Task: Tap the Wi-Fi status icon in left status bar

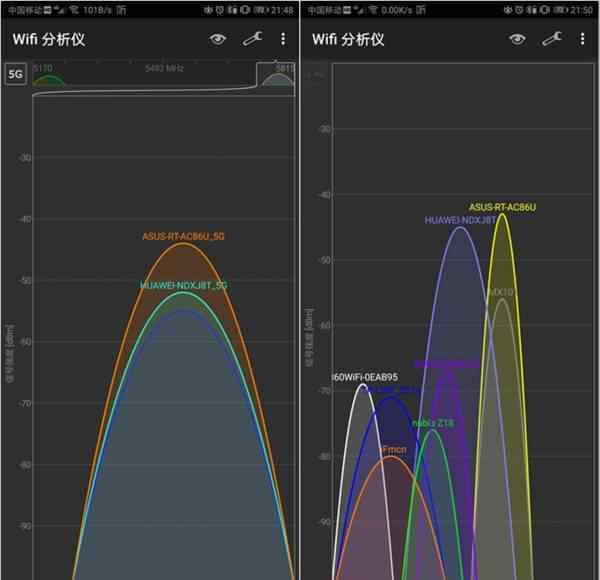Action: pyautogui.click(x=73, y=10)
